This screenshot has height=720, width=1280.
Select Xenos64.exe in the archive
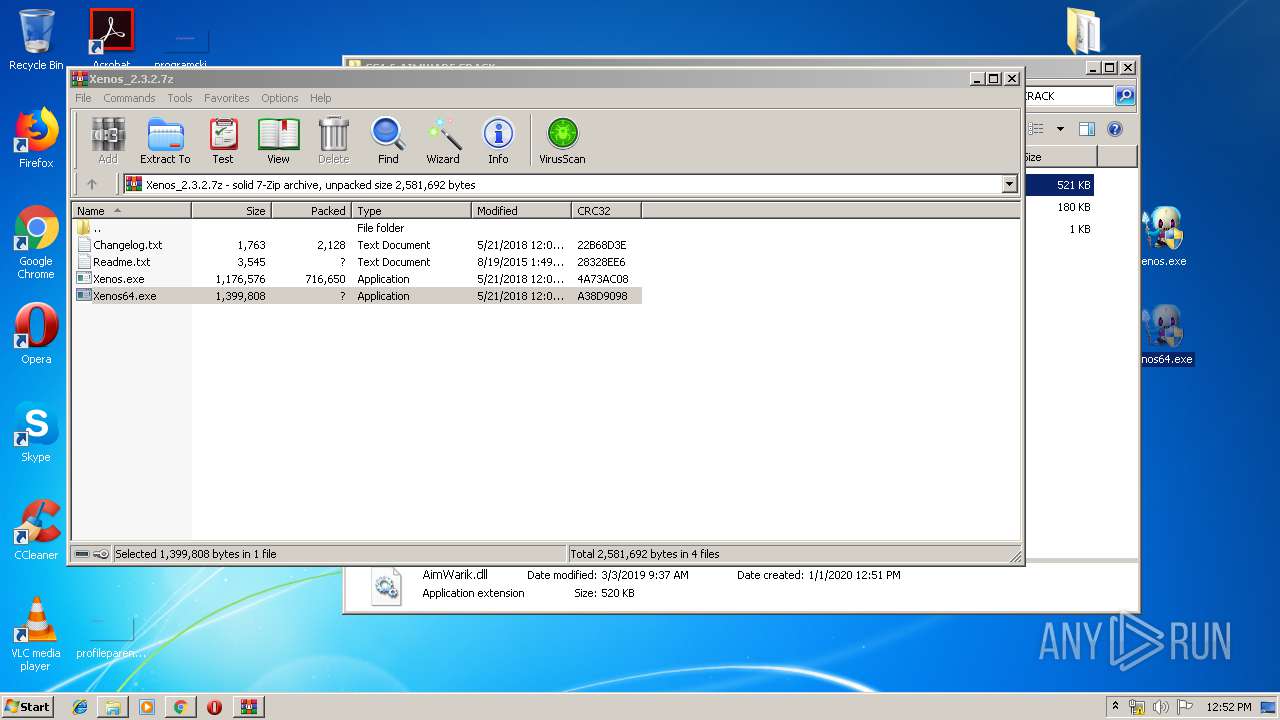coord(357,296)
